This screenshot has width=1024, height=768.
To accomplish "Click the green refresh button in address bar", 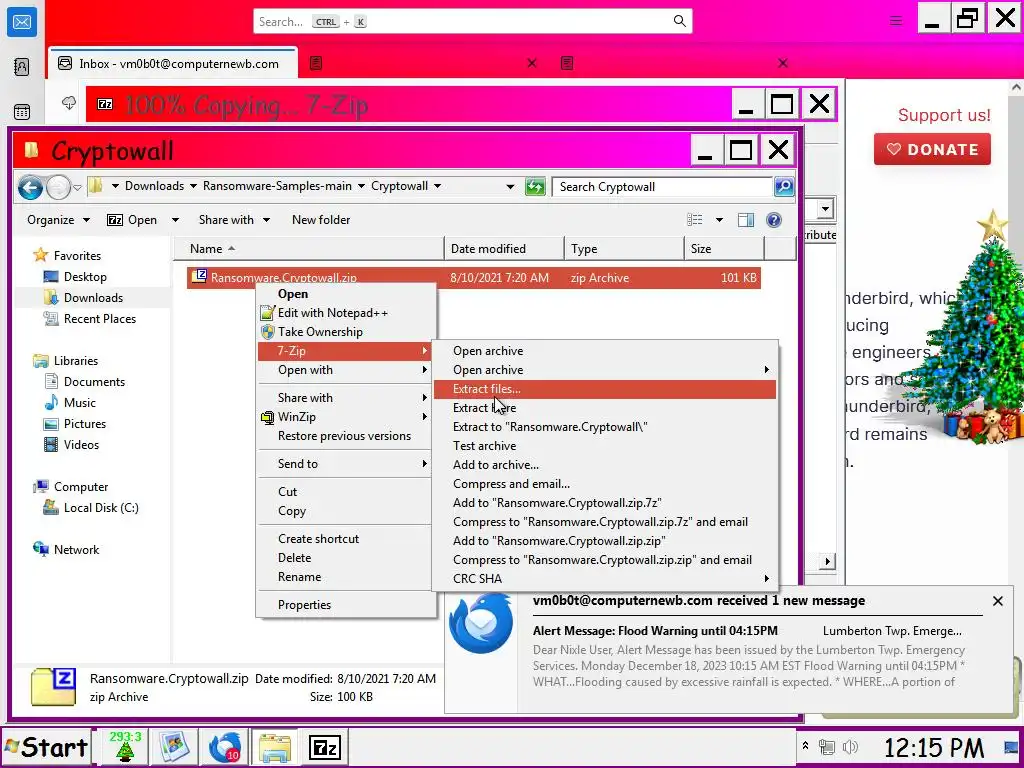I will (535, 187).
